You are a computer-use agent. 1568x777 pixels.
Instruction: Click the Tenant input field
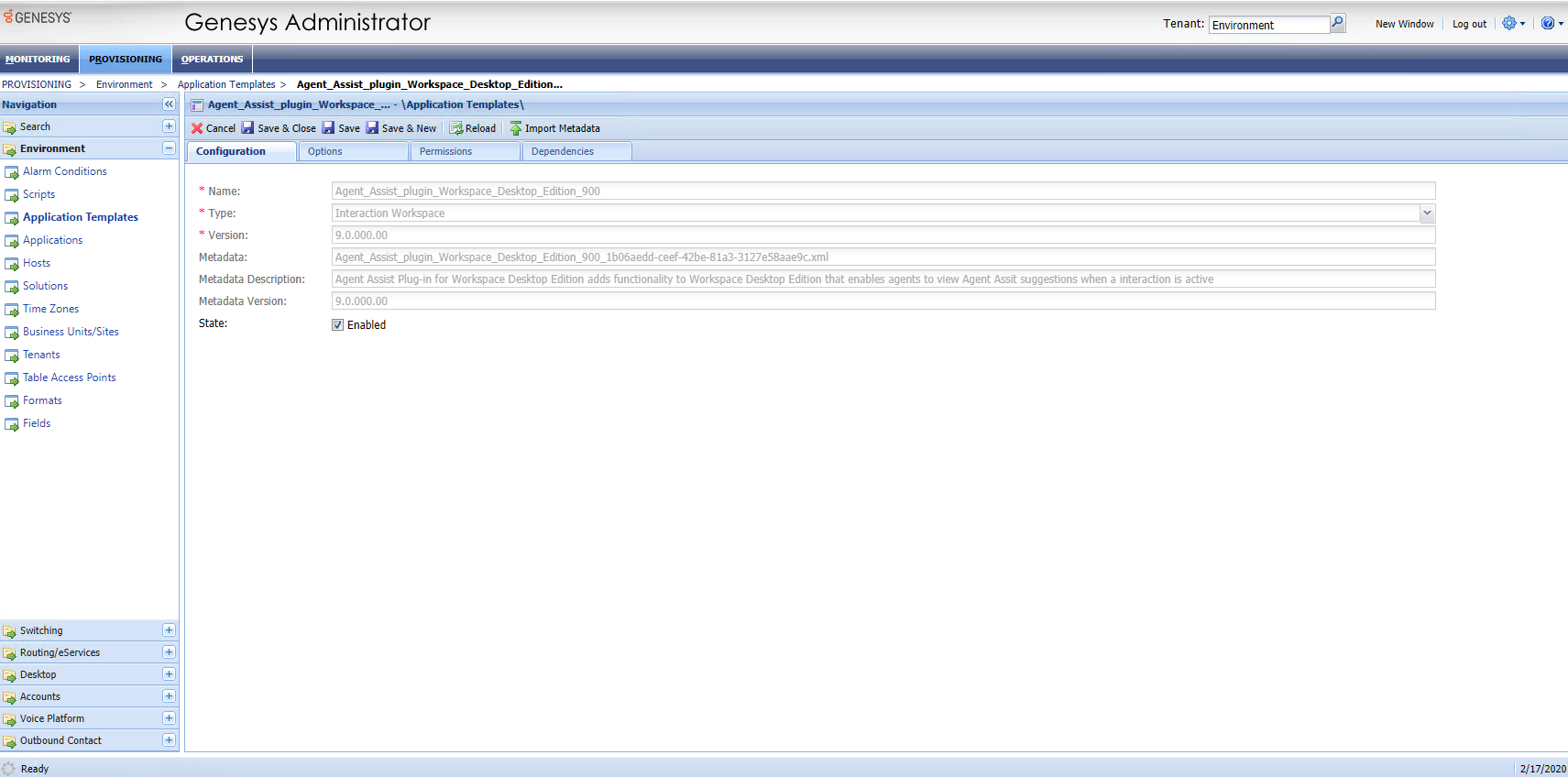[1269, 25]
